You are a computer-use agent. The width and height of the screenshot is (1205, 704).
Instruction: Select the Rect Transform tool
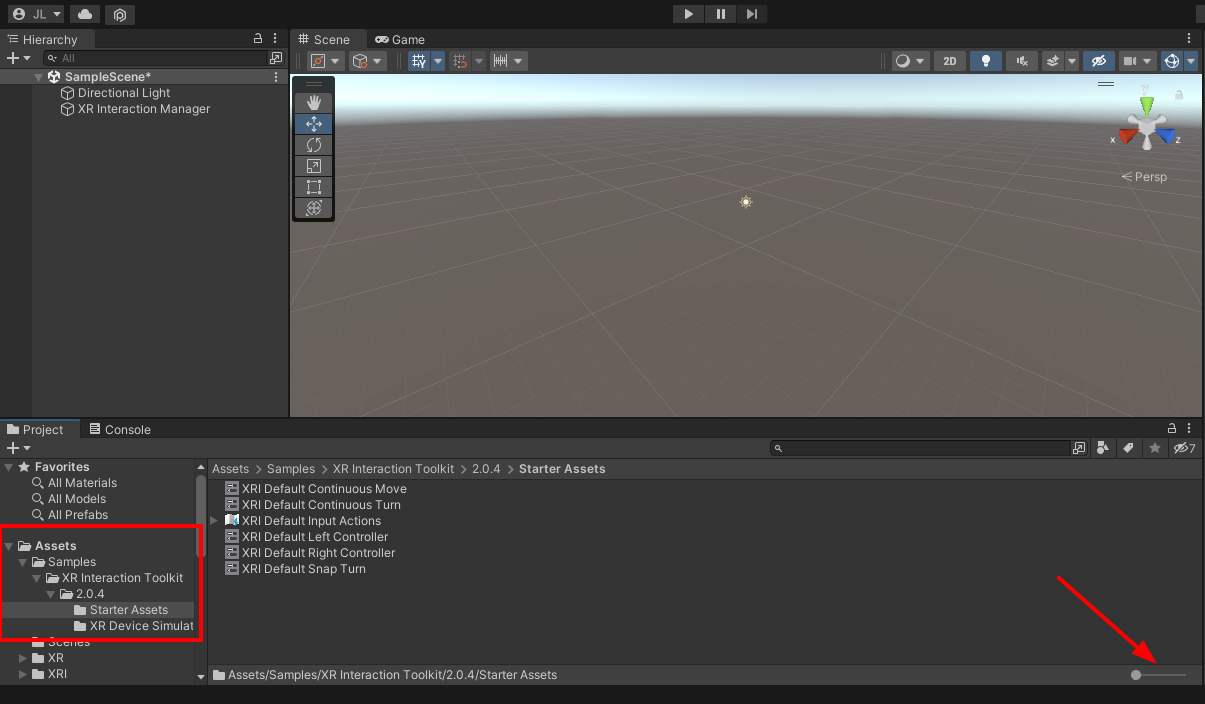[313, 186]
